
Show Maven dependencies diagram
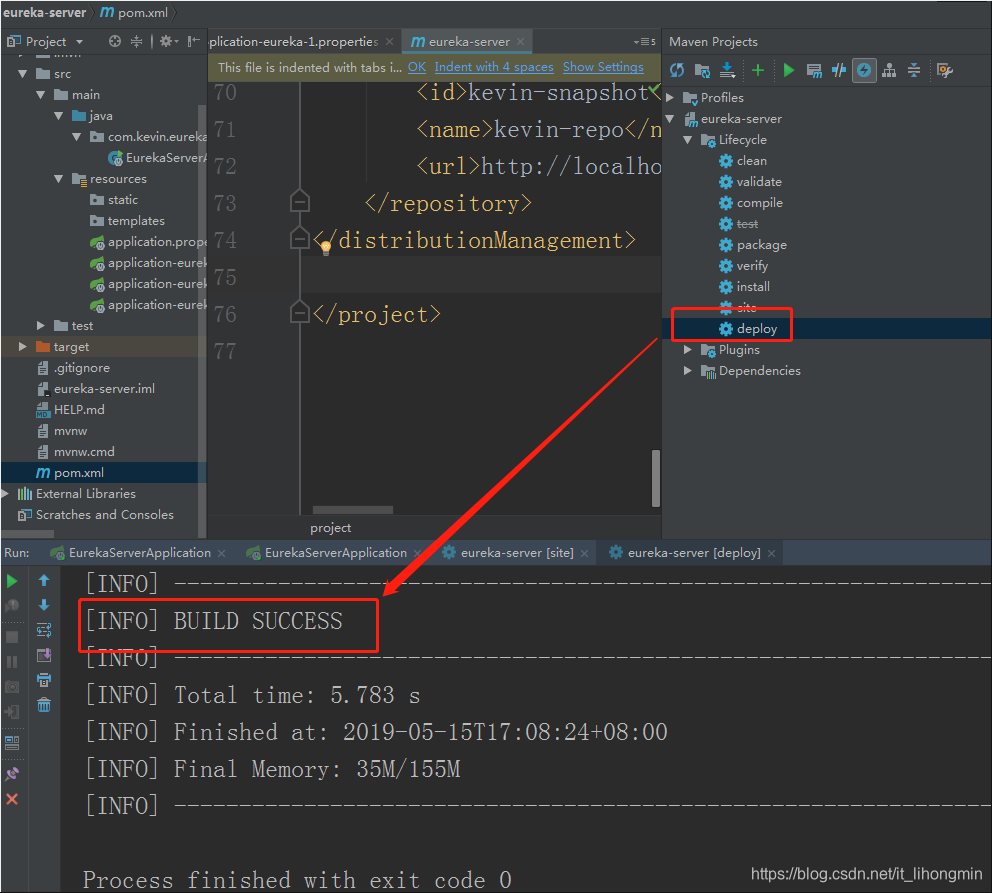pyautogui.click(x=889, y=70)
